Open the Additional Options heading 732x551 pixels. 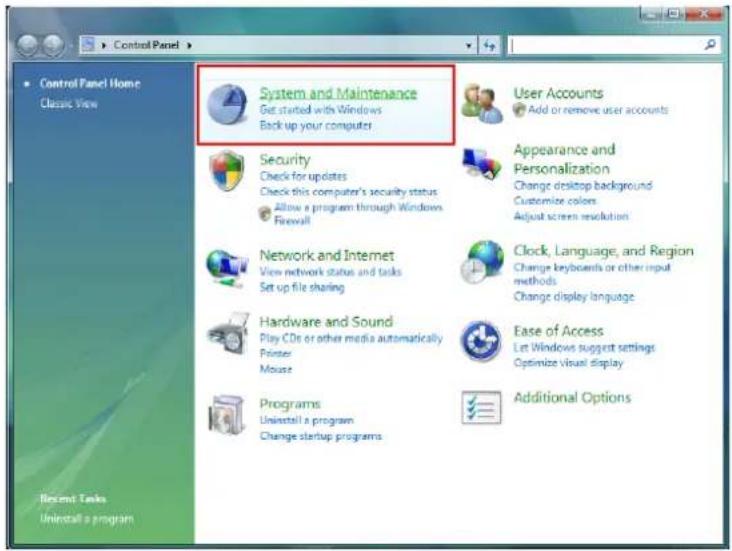coord(572,397)
